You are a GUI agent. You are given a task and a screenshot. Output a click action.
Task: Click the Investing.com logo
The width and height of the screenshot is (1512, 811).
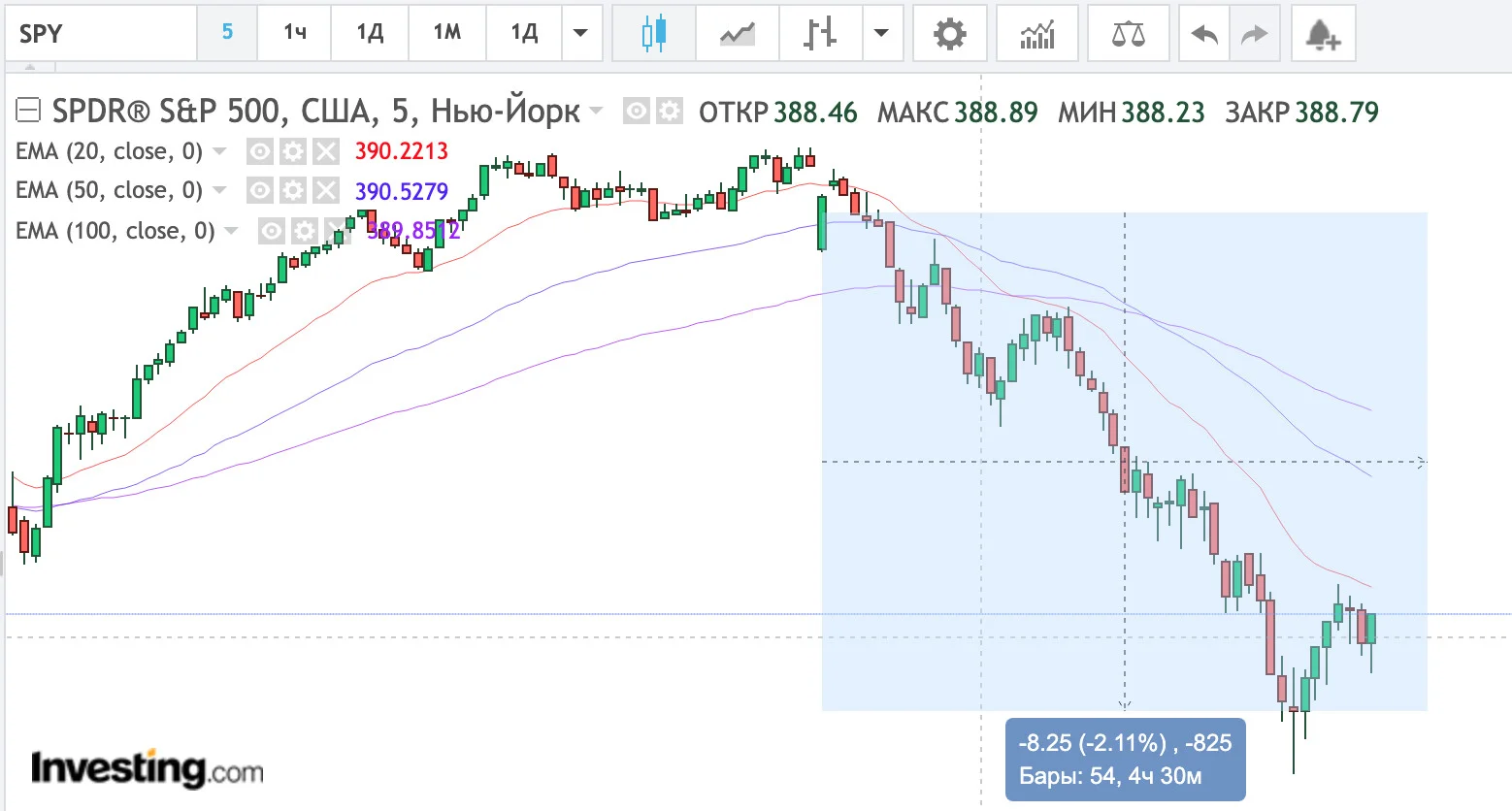(148, 768)
